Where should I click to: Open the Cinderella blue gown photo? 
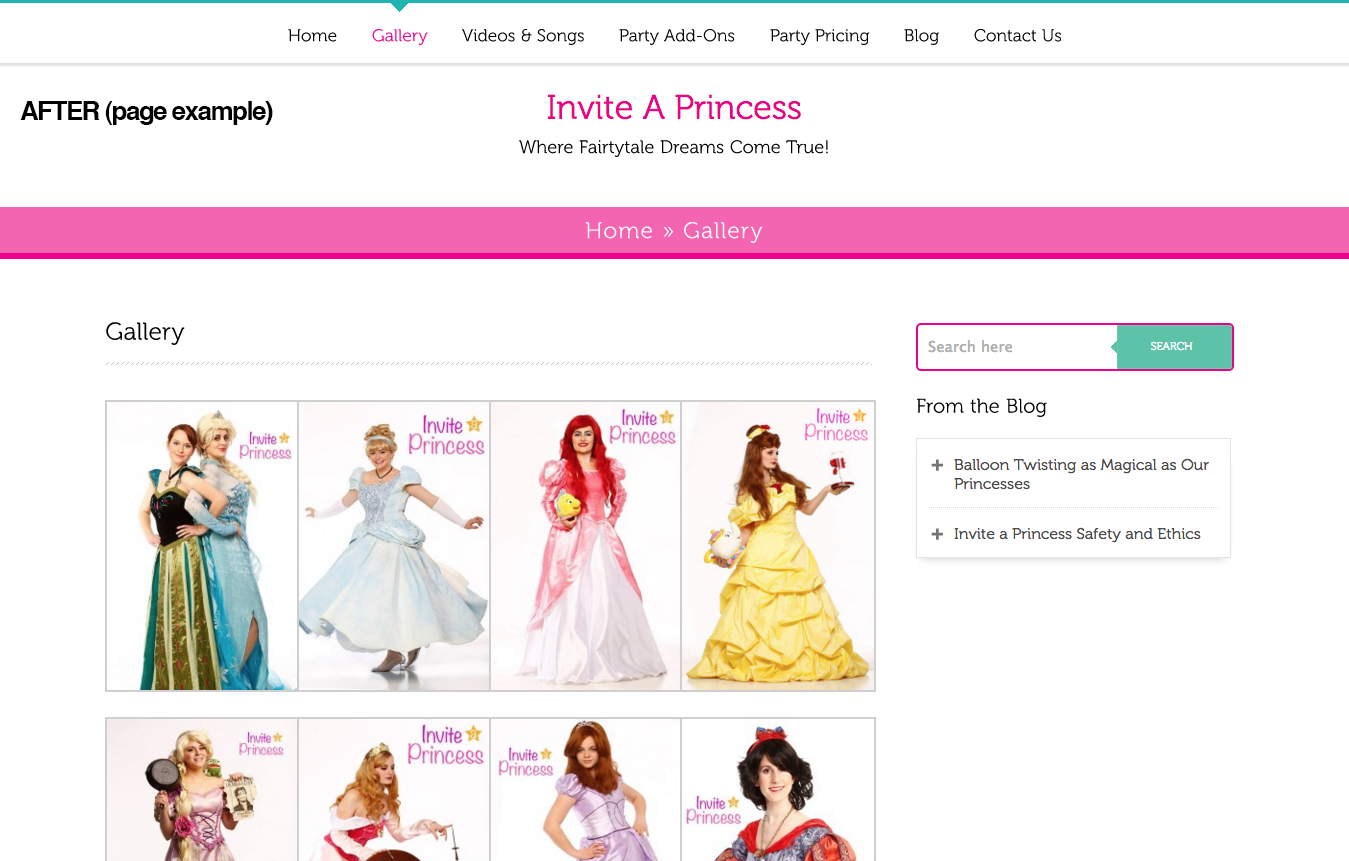tap(394, 546)
